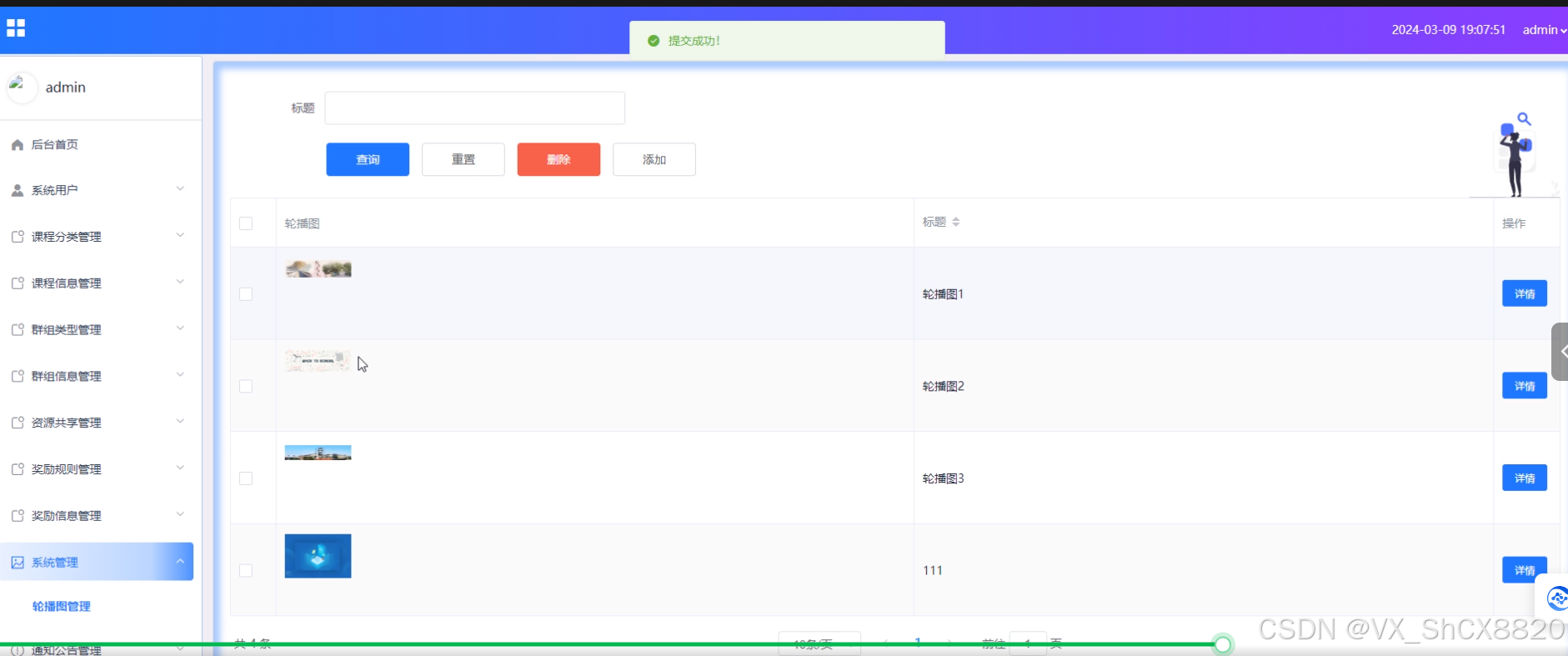Open the 轮播图管理 submenu item
Image resolution: width=1568 pixels, height=656 pixels.
62,607
